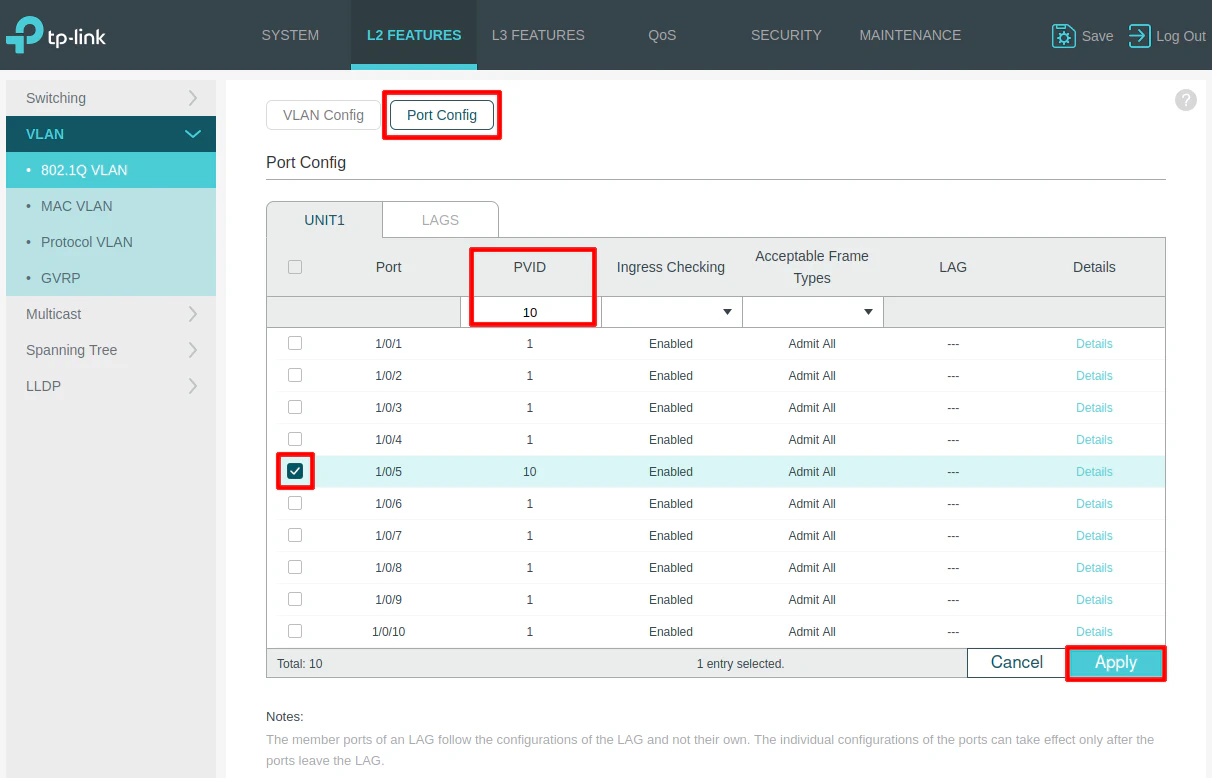This screenshot has width=1212, height=778.
Task: Expand the Multicast sidebar section
Action: point(111,314)
